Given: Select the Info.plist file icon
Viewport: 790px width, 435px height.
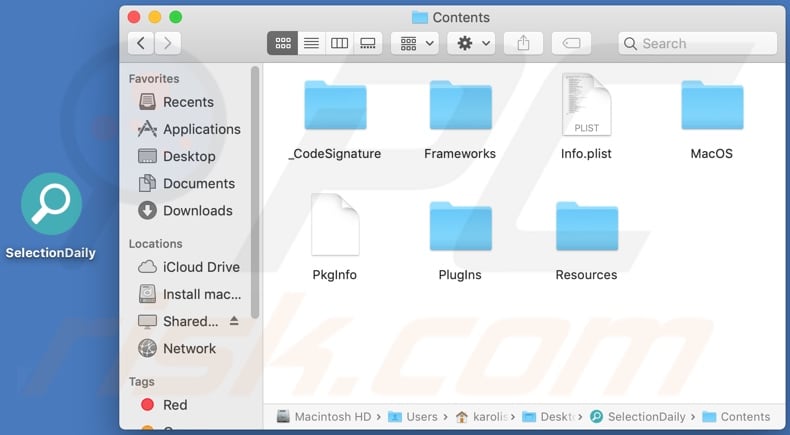Looking at the screenshot, I should (x=586, y=104).
